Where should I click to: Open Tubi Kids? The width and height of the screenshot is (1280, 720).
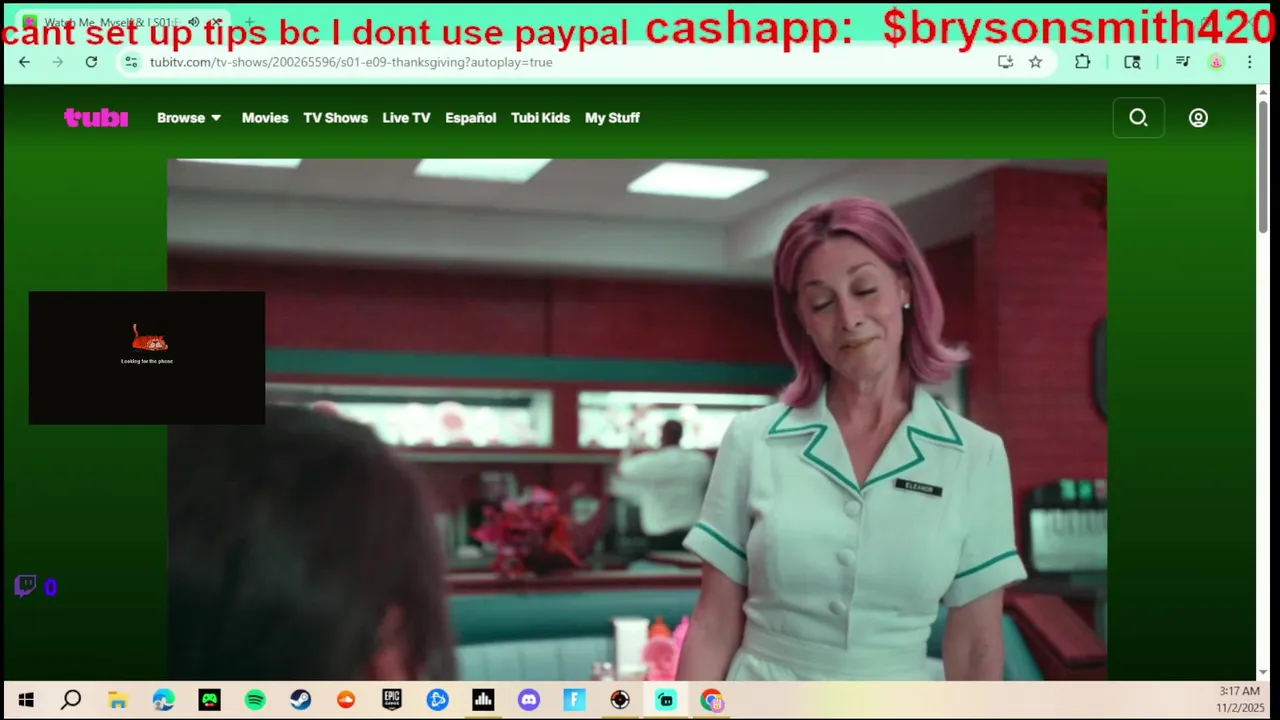(x=540, y=118)
